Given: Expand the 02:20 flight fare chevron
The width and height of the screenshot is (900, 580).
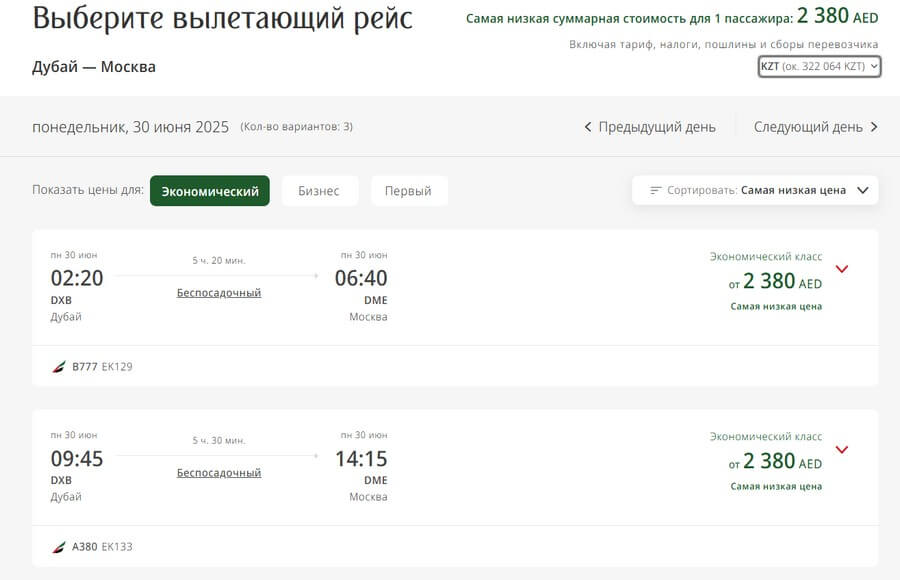Looking at the screenshot, I should click(841, 269).
